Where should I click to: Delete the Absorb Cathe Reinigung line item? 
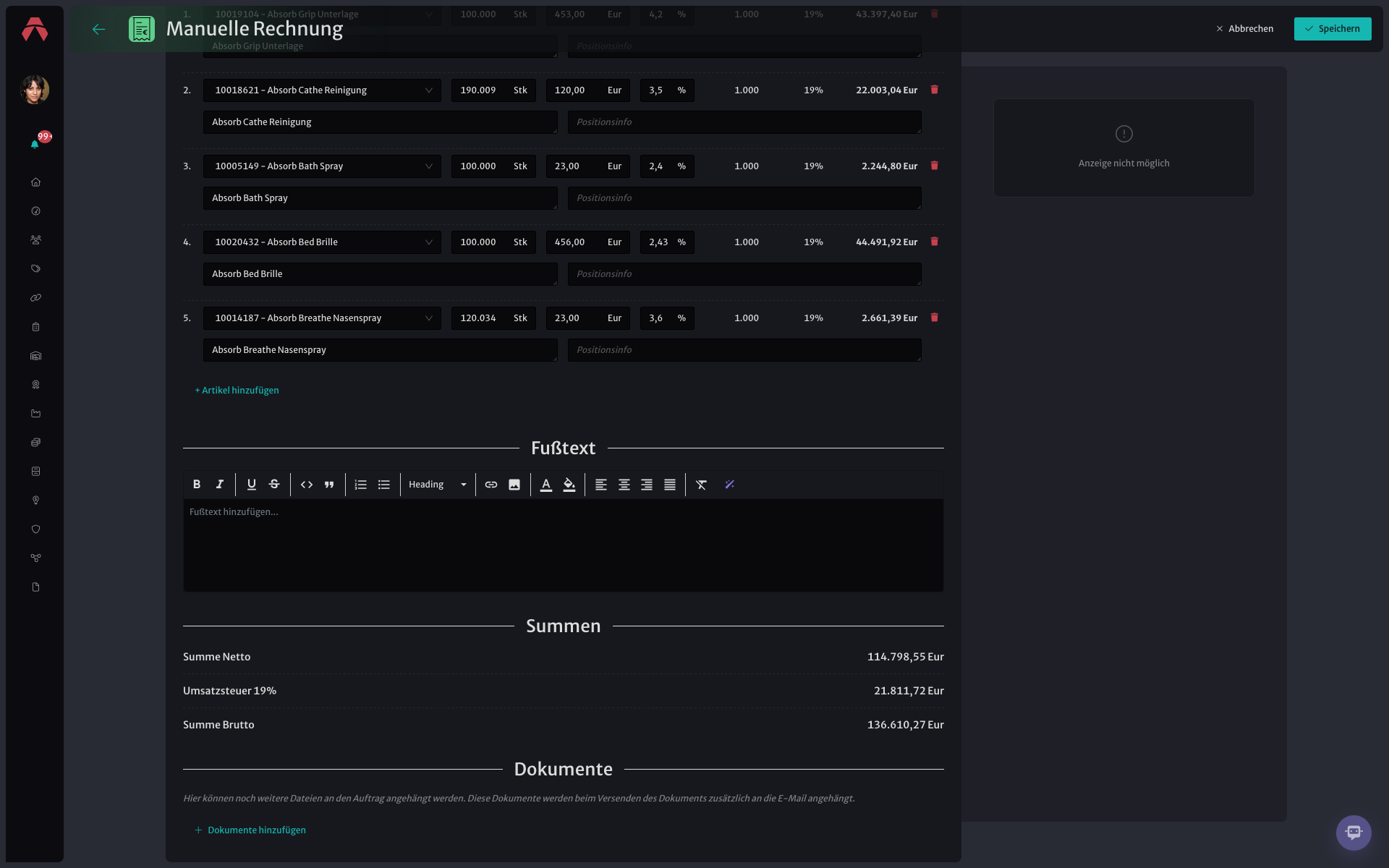tap(934, 90)
